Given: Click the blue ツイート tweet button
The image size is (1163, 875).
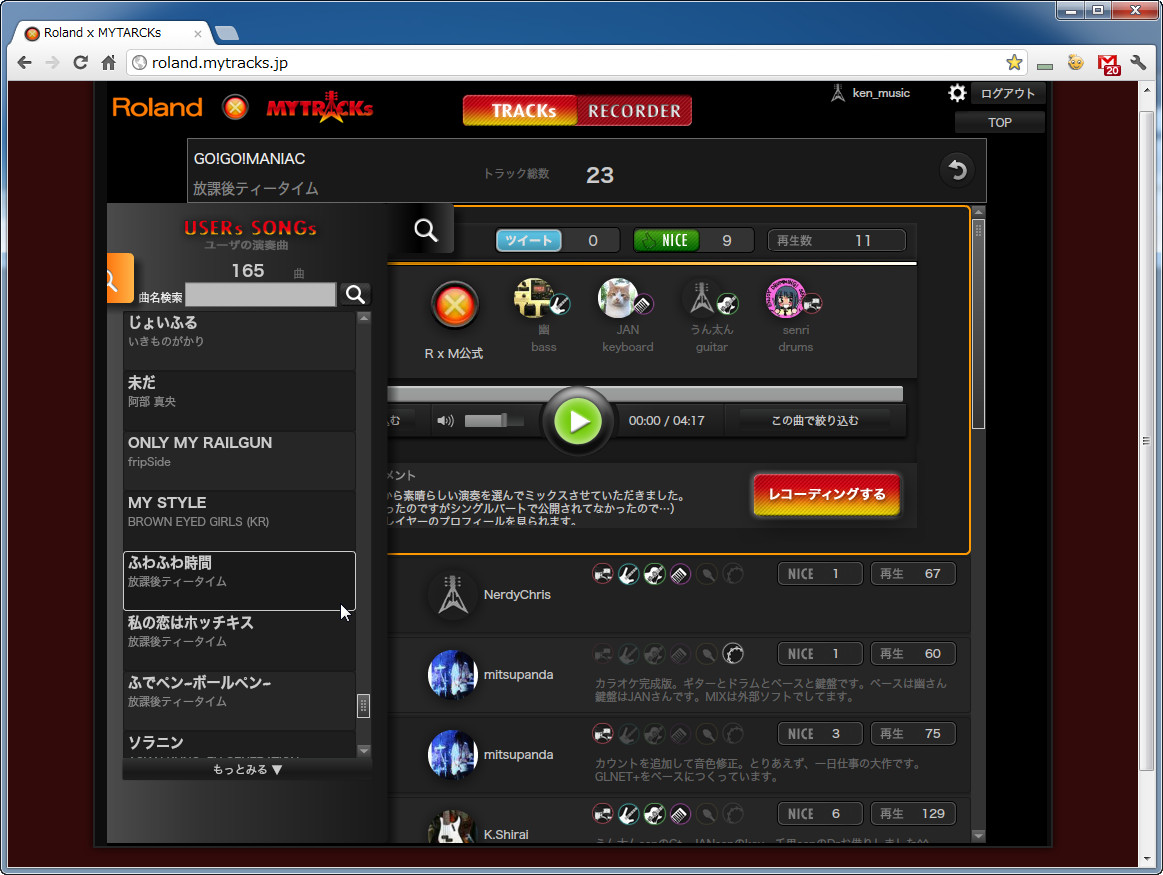Looking at the screenshot, I should pos(529,240).
